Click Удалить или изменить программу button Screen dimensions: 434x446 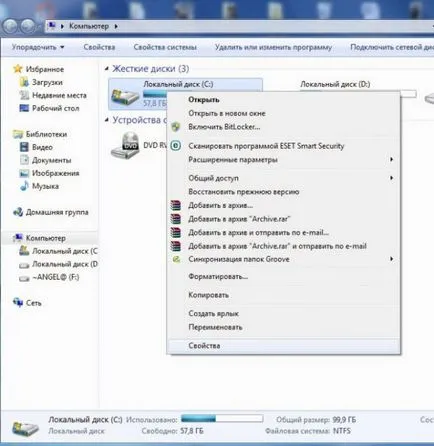click(273, 47)
